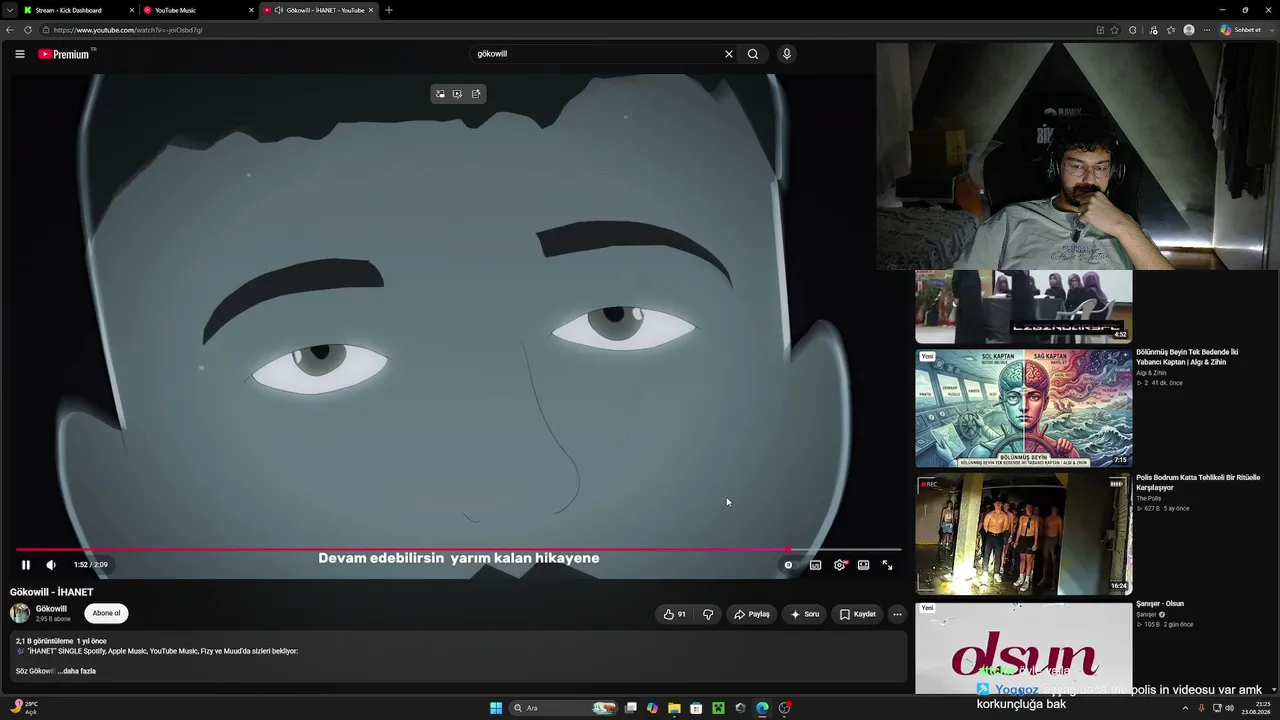This screenshot has width=1280, height=720.
Task: Open File Explorer from taskbar
Action: (674, 708)
